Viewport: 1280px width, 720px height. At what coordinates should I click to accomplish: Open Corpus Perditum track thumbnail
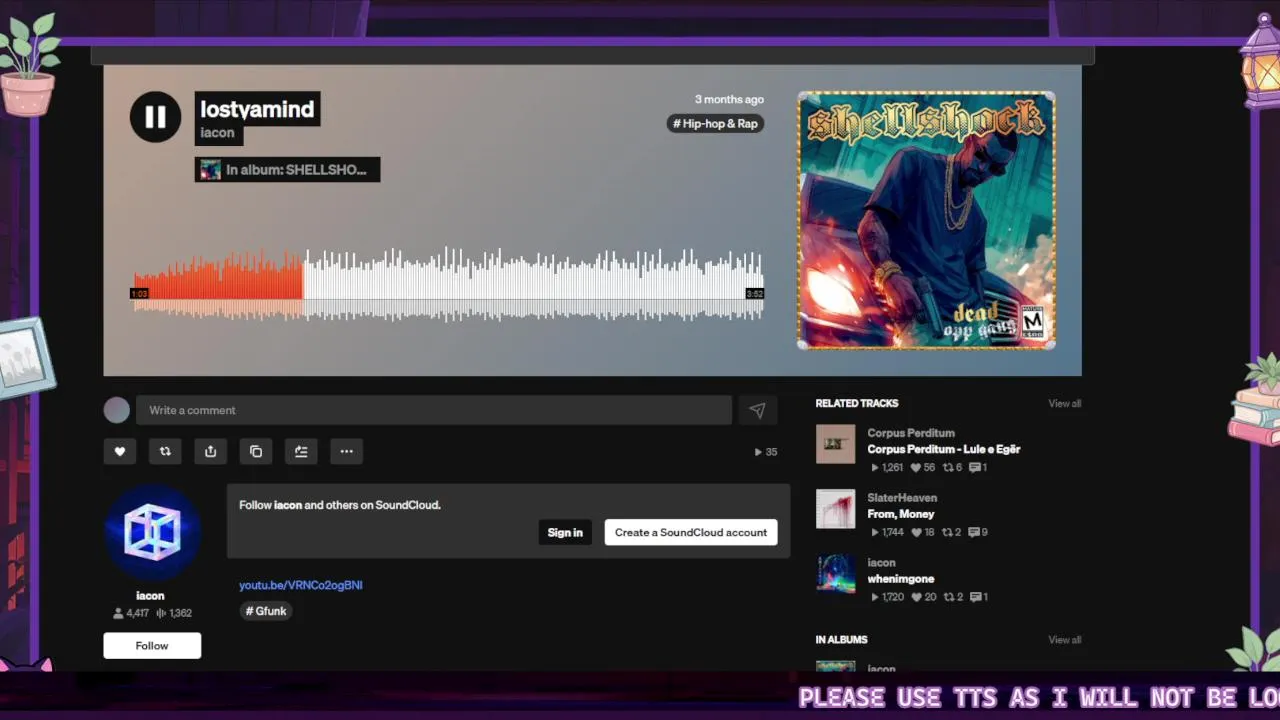[835, 444]
